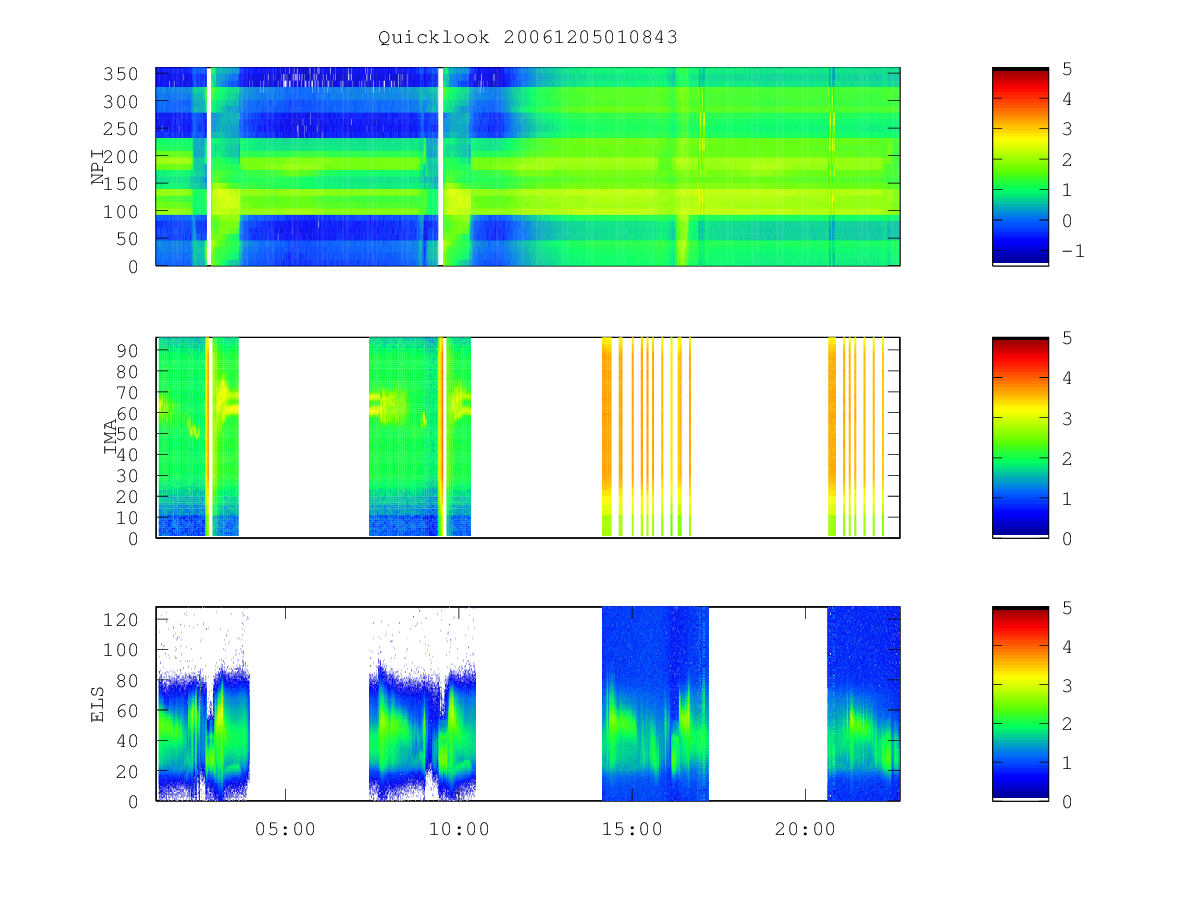Image resolution: width=1200 pixels, height=900 pixels.
Task: Click the 05:00 time axis label
Action: [x=286, y=829]
